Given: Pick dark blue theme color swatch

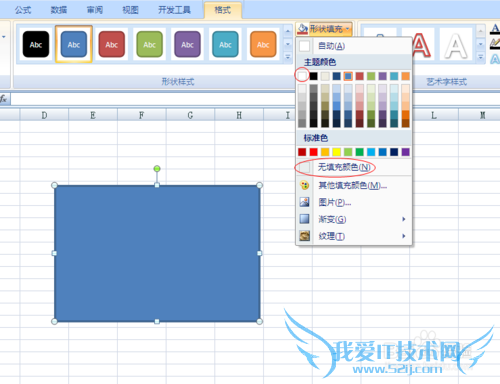Looking at the screenshot, I should click(x=337, y=76).
